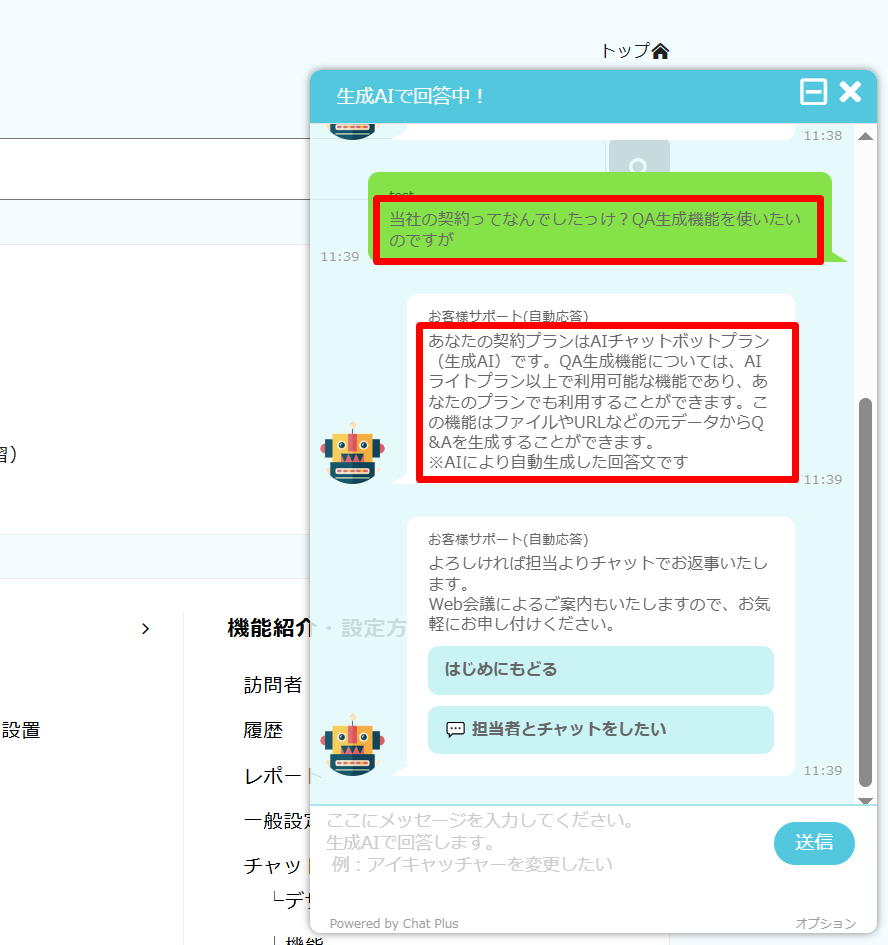This screenshot has height=945, width=888.
Task: Select 担当者とチャットをしたい option
Action: coord(600,730)
